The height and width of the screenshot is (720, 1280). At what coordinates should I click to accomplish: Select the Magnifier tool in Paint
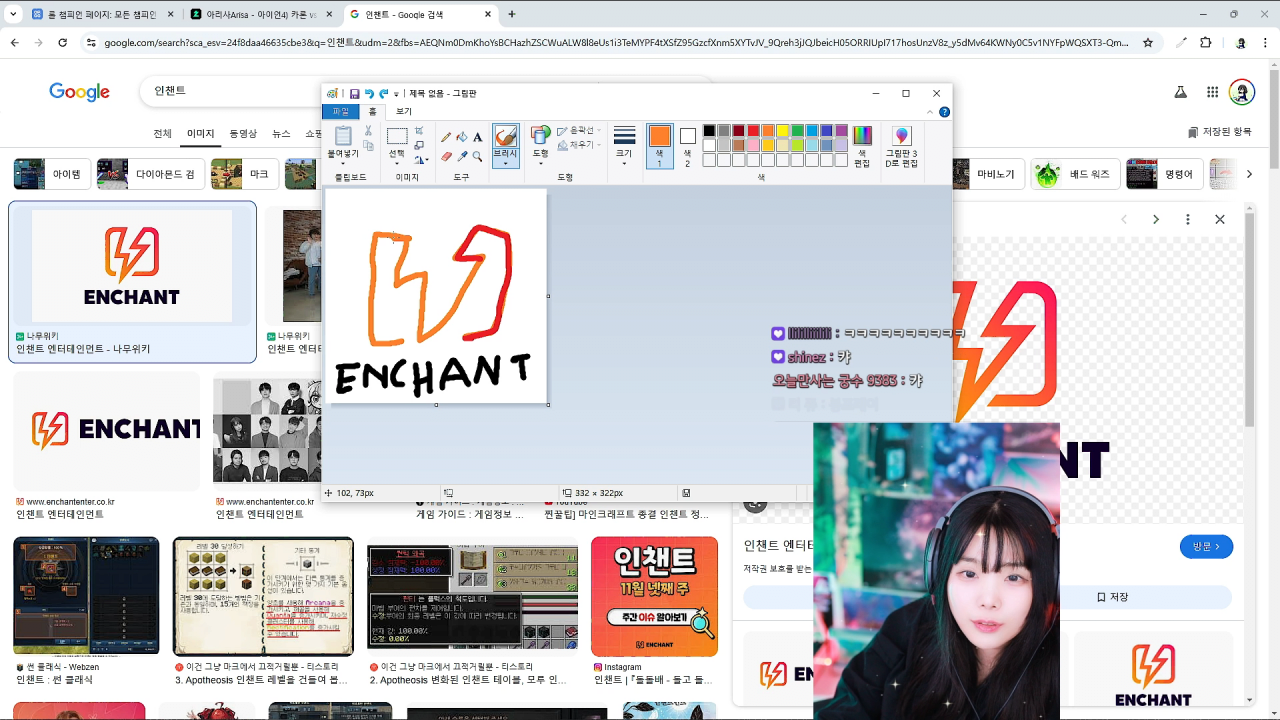pos(477,156)
